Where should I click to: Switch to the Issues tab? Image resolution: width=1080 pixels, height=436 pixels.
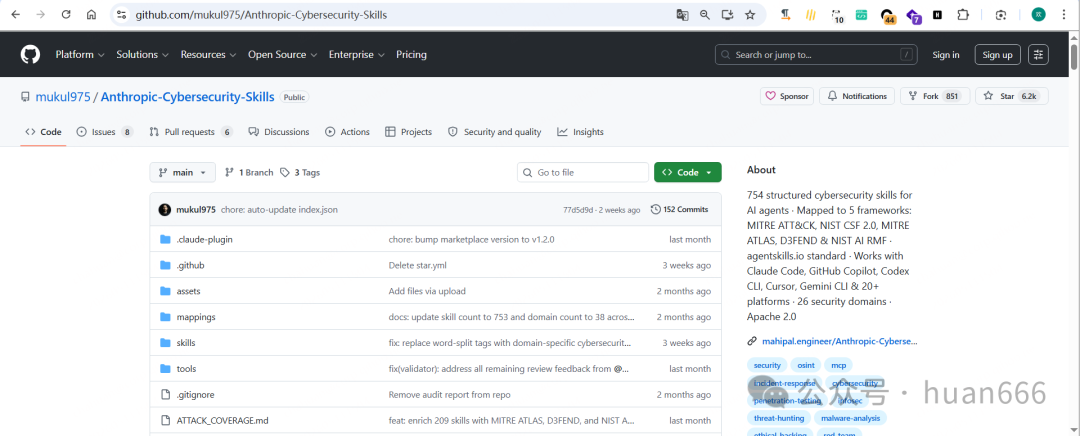[x=105, y=132]
